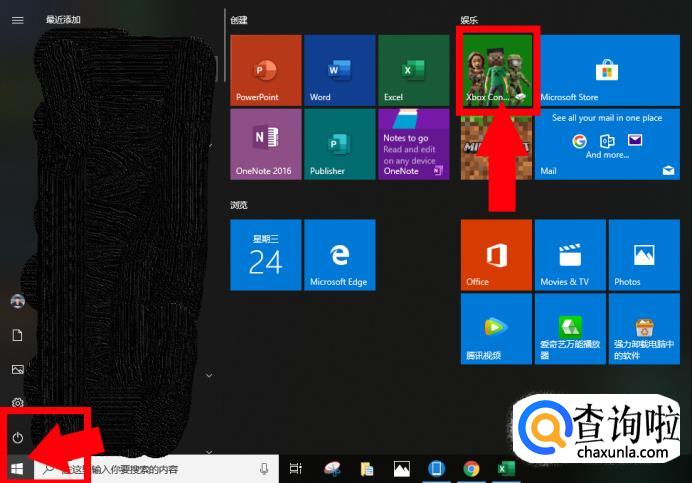Viewport: 692px width, 483px height.
Task: Open the 强力卸载电脑中的软件 tile
Action: click(x=644, y=329)
